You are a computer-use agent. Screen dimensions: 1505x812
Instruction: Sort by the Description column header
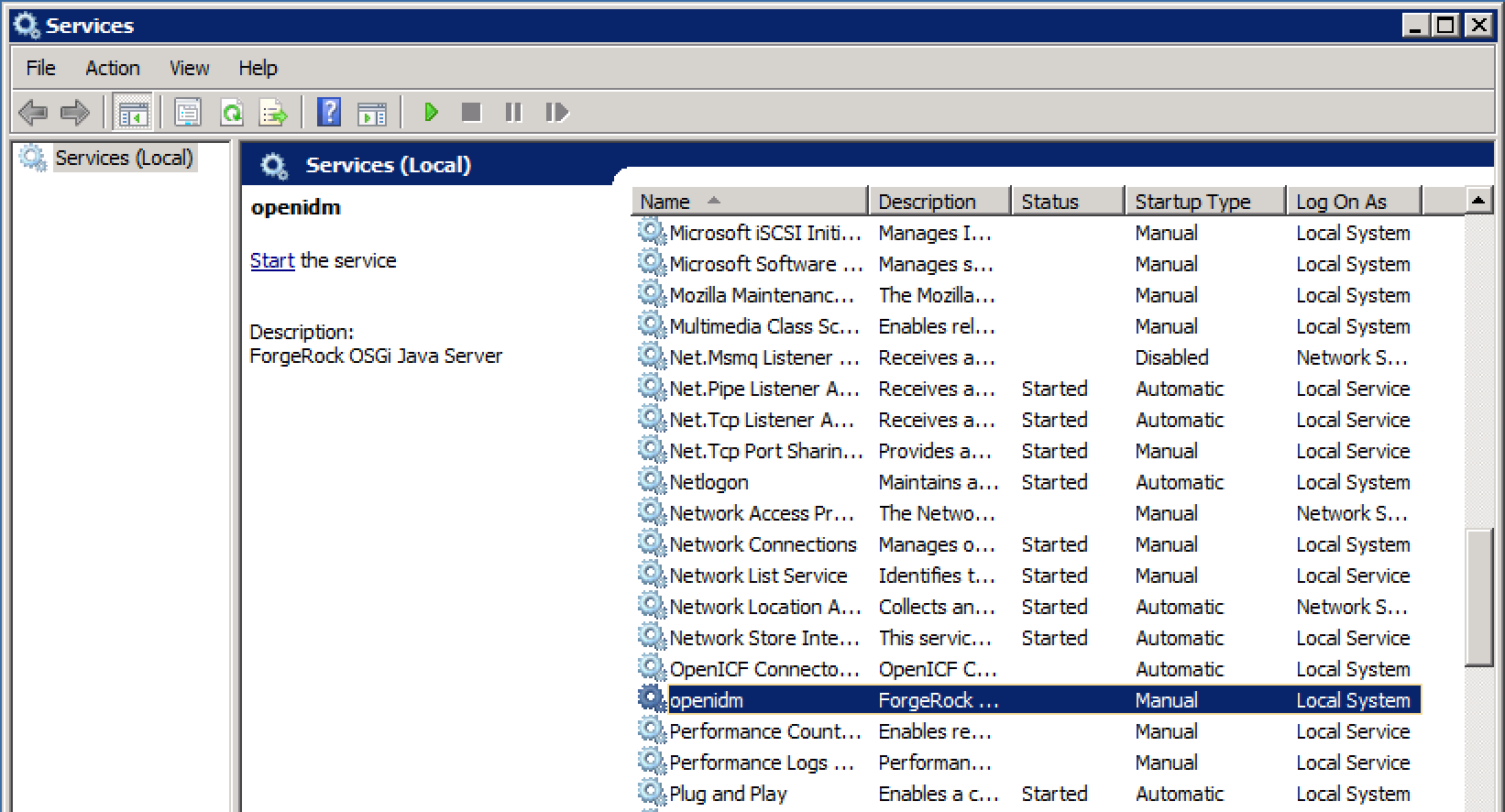(939, 202)
